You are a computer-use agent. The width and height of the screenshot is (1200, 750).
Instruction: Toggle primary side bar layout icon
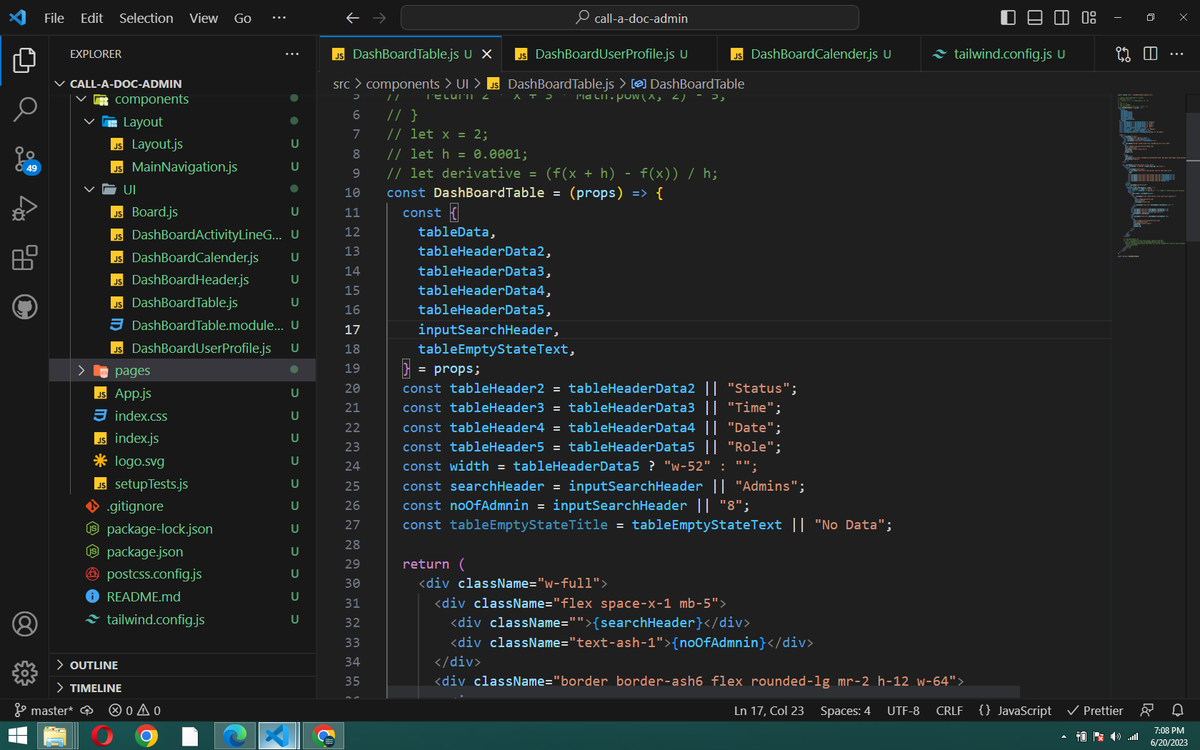(1009, 18)
